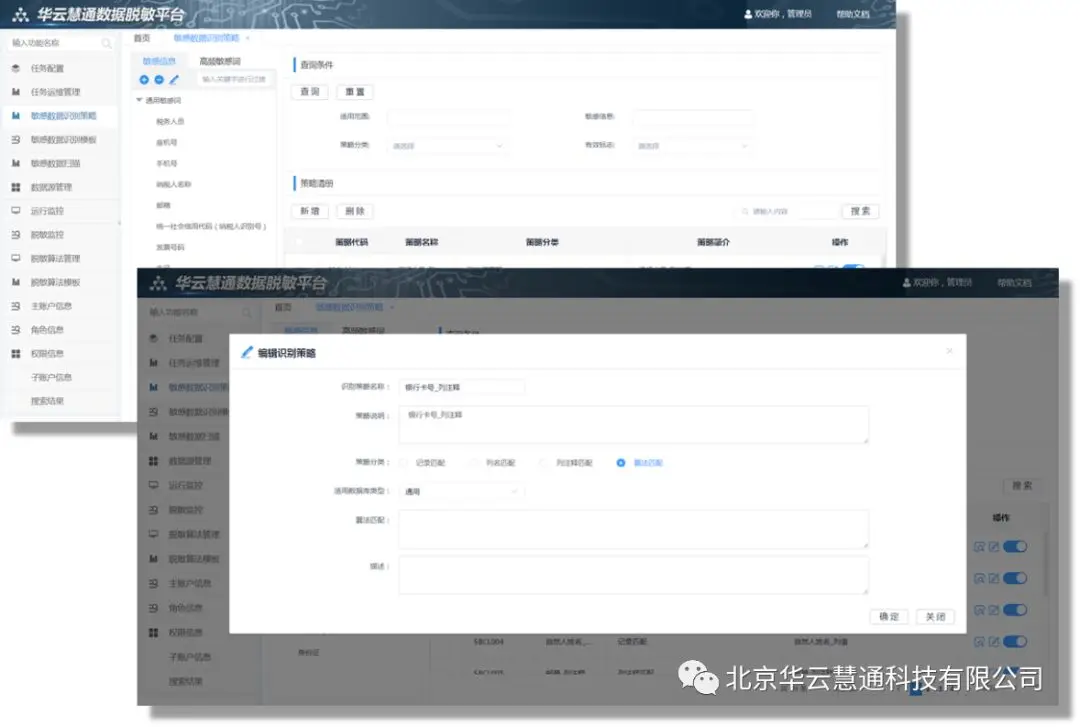This screenshot has height=727, width=1080.
Task: Toggle the enable switch in the SBCL004 row
Action: tap(1015, 642)
